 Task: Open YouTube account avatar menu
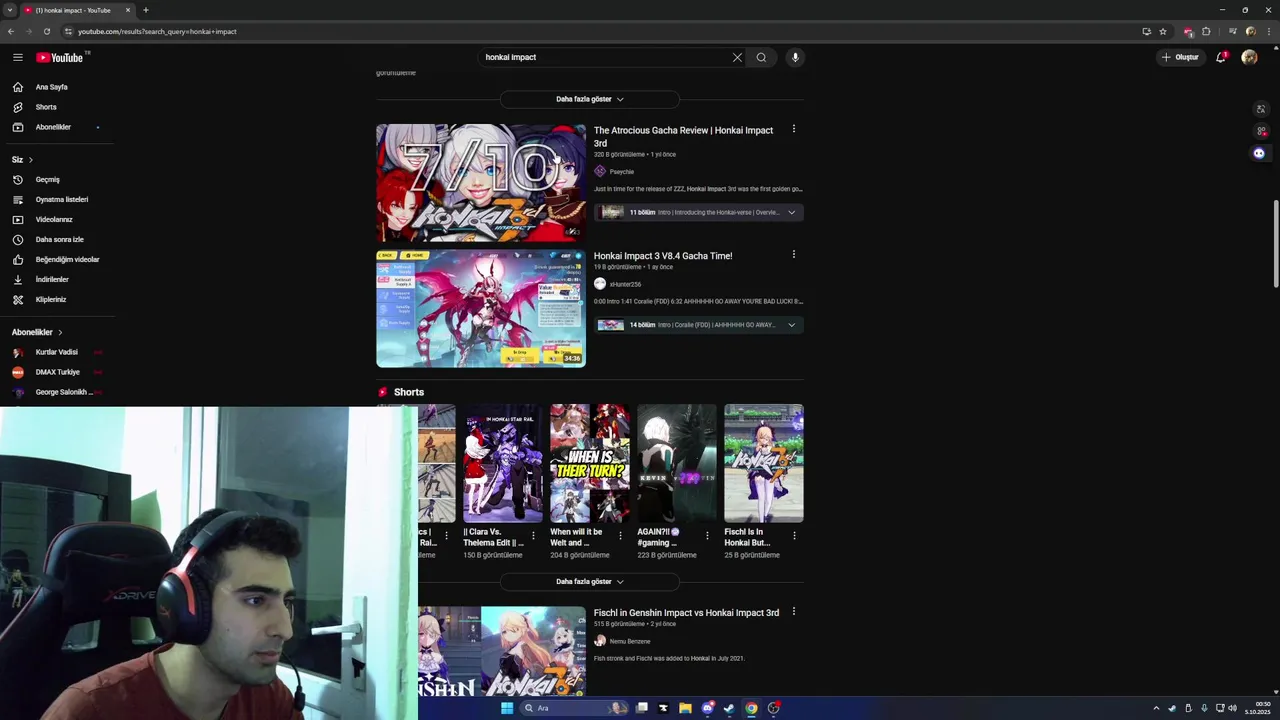1249,57
